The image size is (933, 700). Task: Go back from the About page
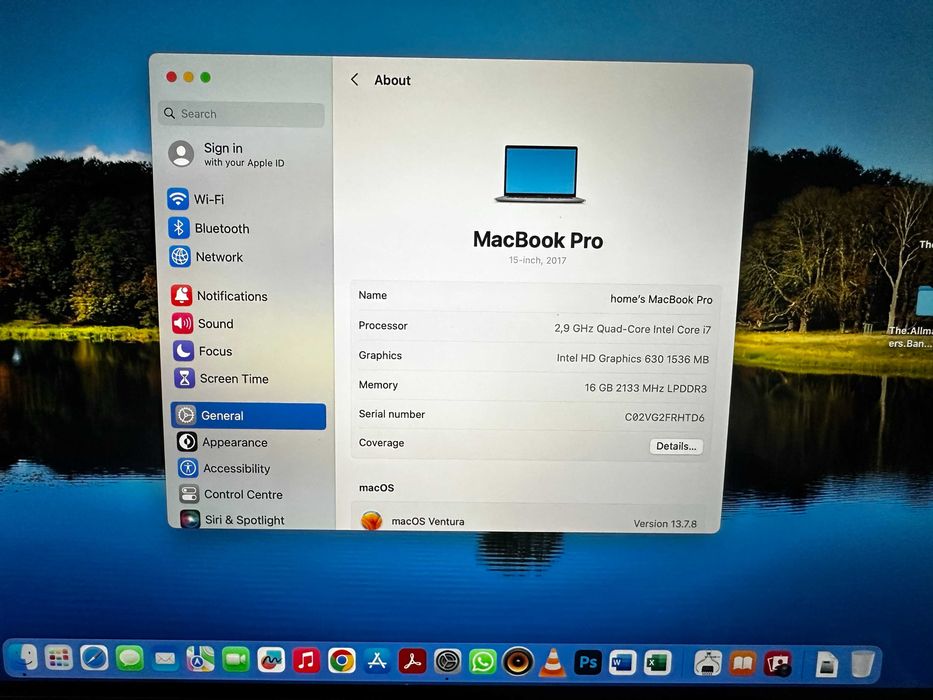point(355,79)
